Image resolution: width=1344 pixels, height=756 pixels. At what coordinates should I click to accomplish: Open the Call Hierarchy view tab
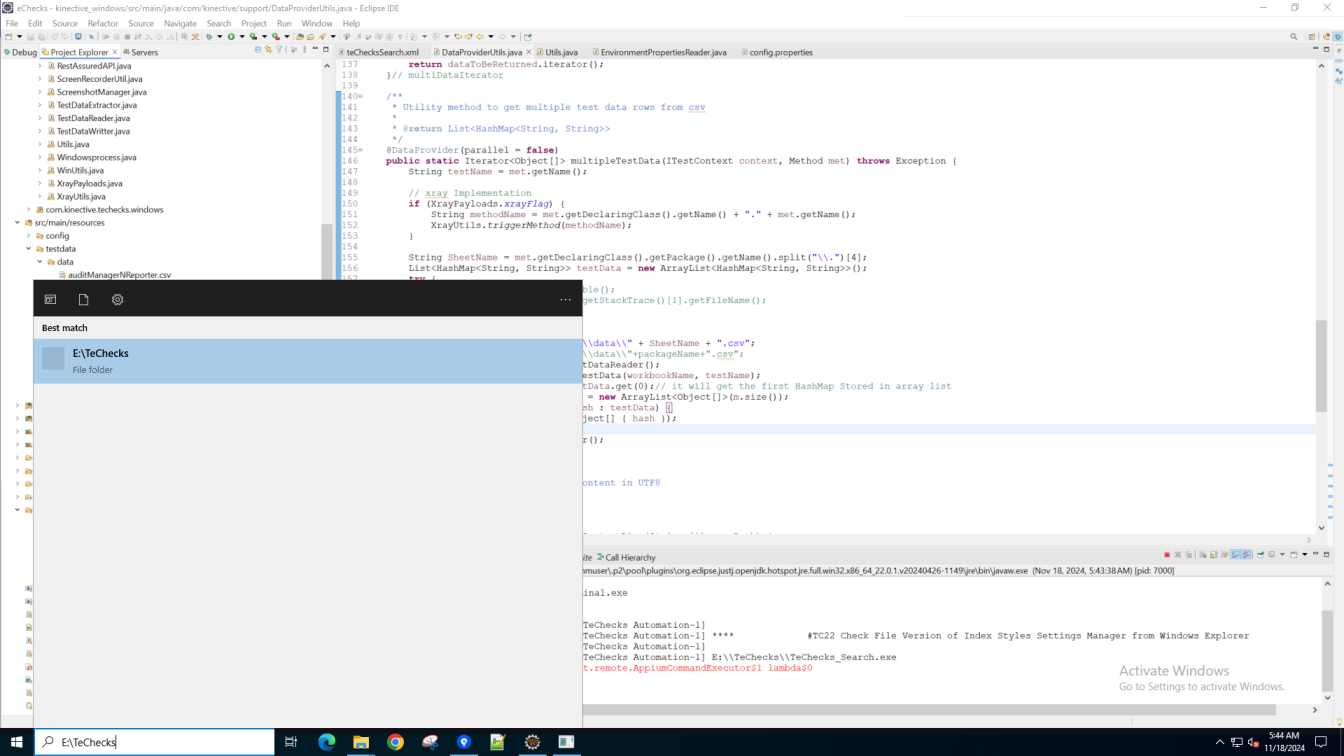coord(629,557)
